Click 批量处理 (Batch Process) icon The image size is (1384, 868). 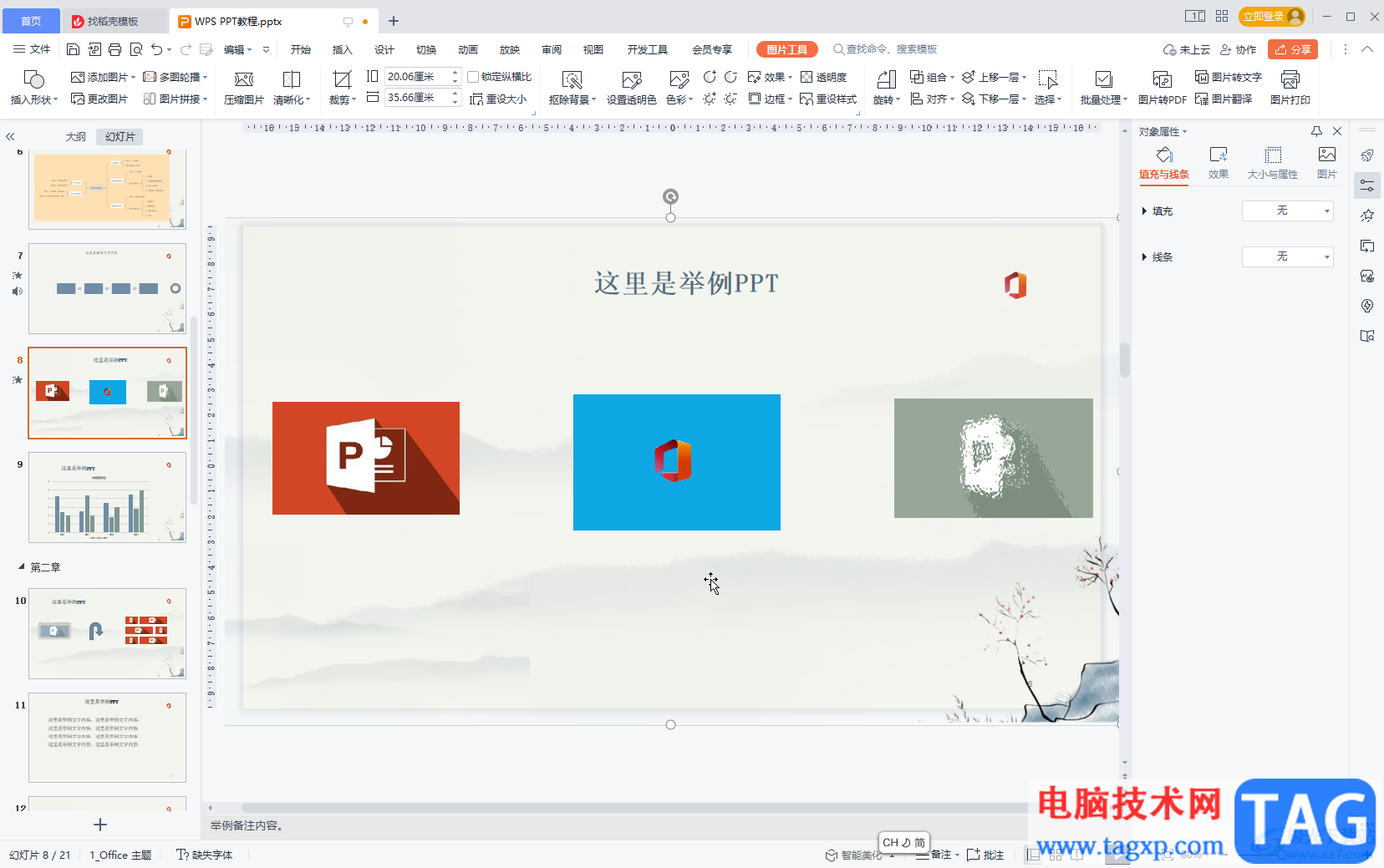pyautogui.click(x=1104, y=87)
